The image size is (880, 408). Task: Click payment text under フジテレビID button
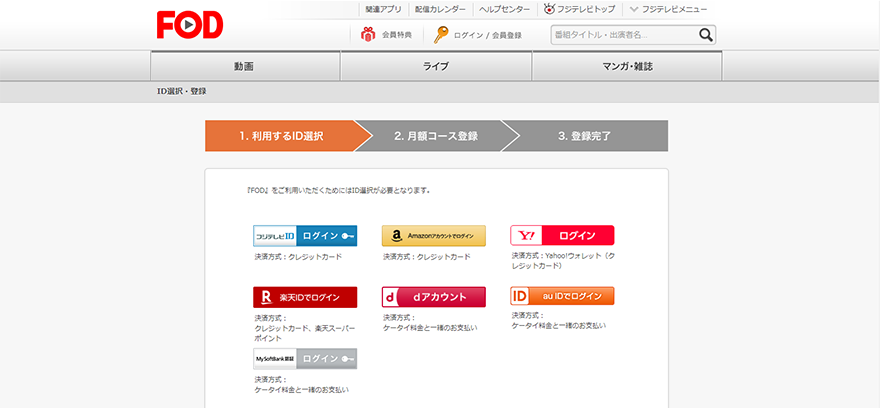(298, 257)
